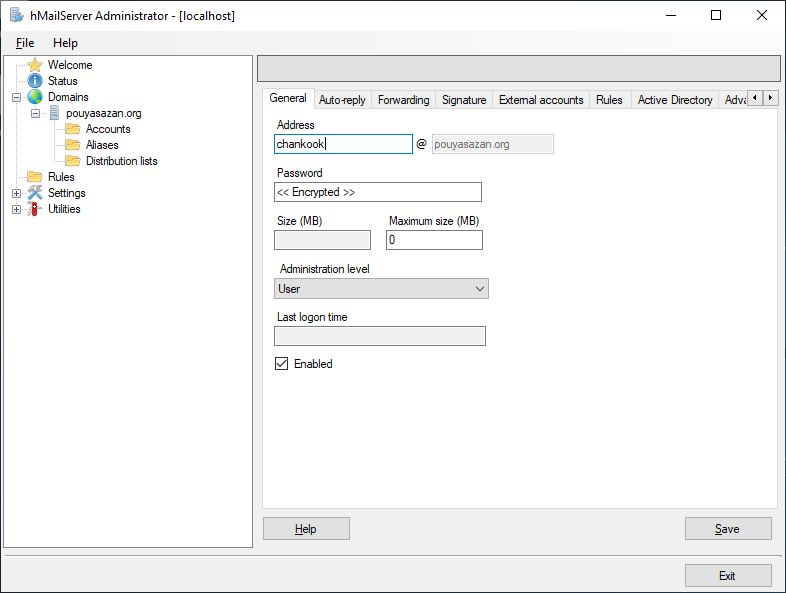Switch to the Auto-reply tab
Screen dimensions: 786x593
click(x=342, y=100)
